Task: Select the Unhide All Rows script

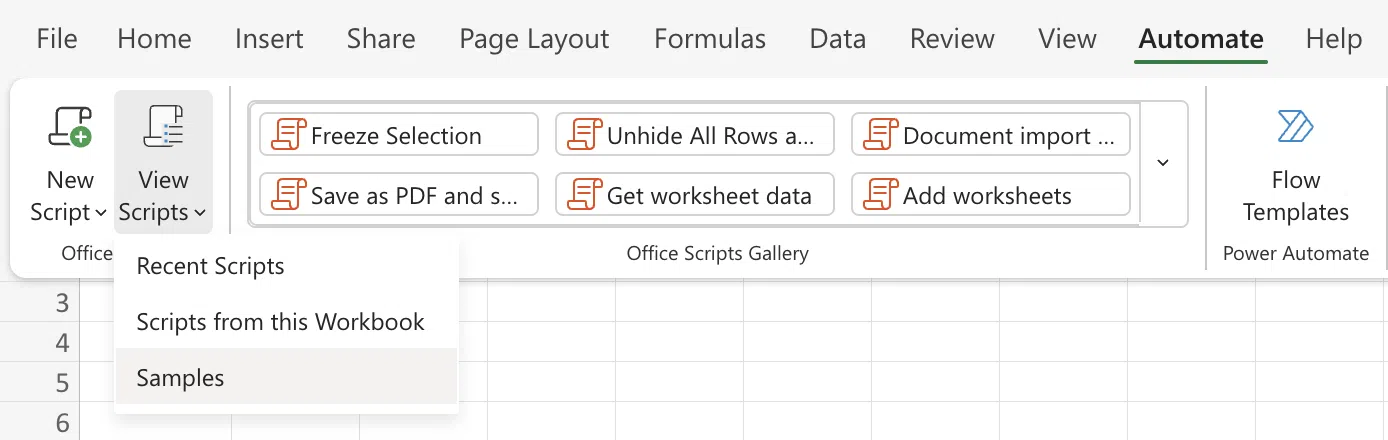Action: (x=694, y=135)
